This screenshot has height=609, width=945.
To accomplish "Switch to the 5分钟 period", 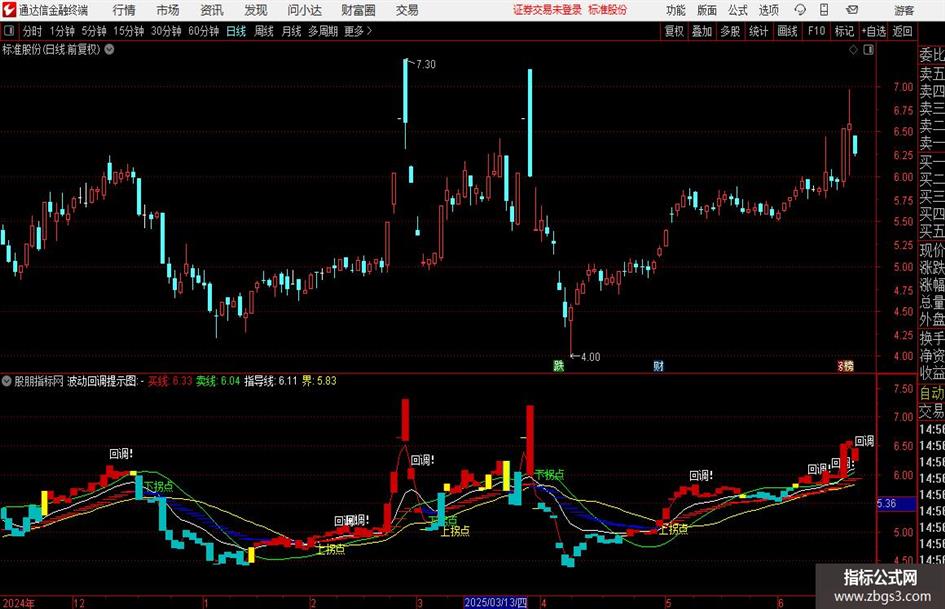I will (x=93, y=31).
